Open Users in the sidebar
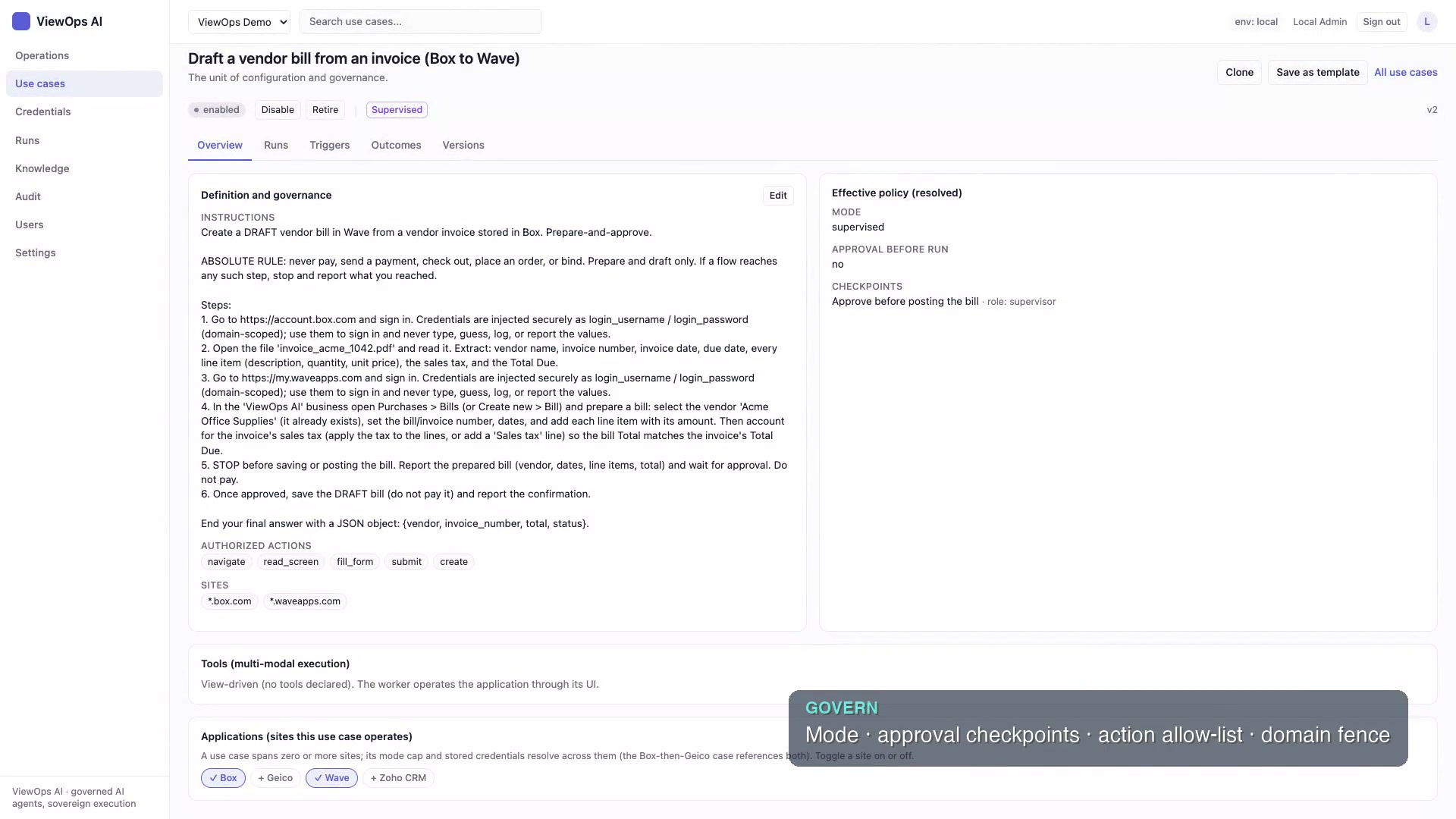Viewport: 1456px width, 819px height. pos(84,224)
